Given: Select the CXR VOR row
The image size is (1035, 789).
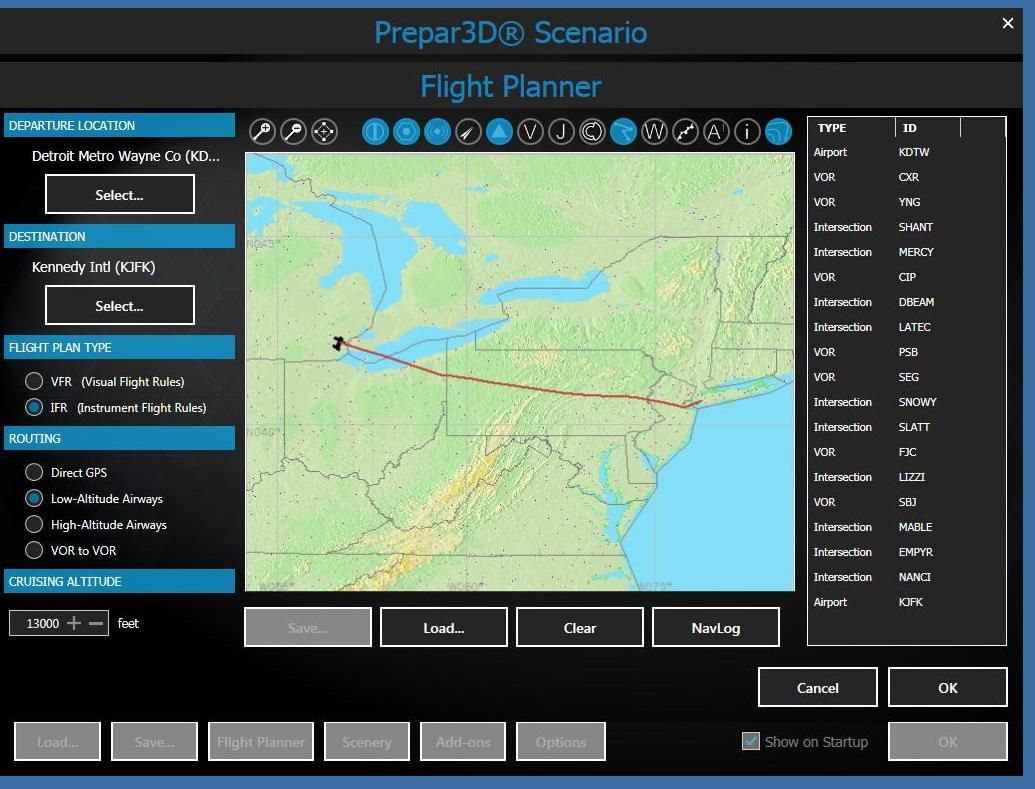Looking at the screenshot, I should coord(906,177).
